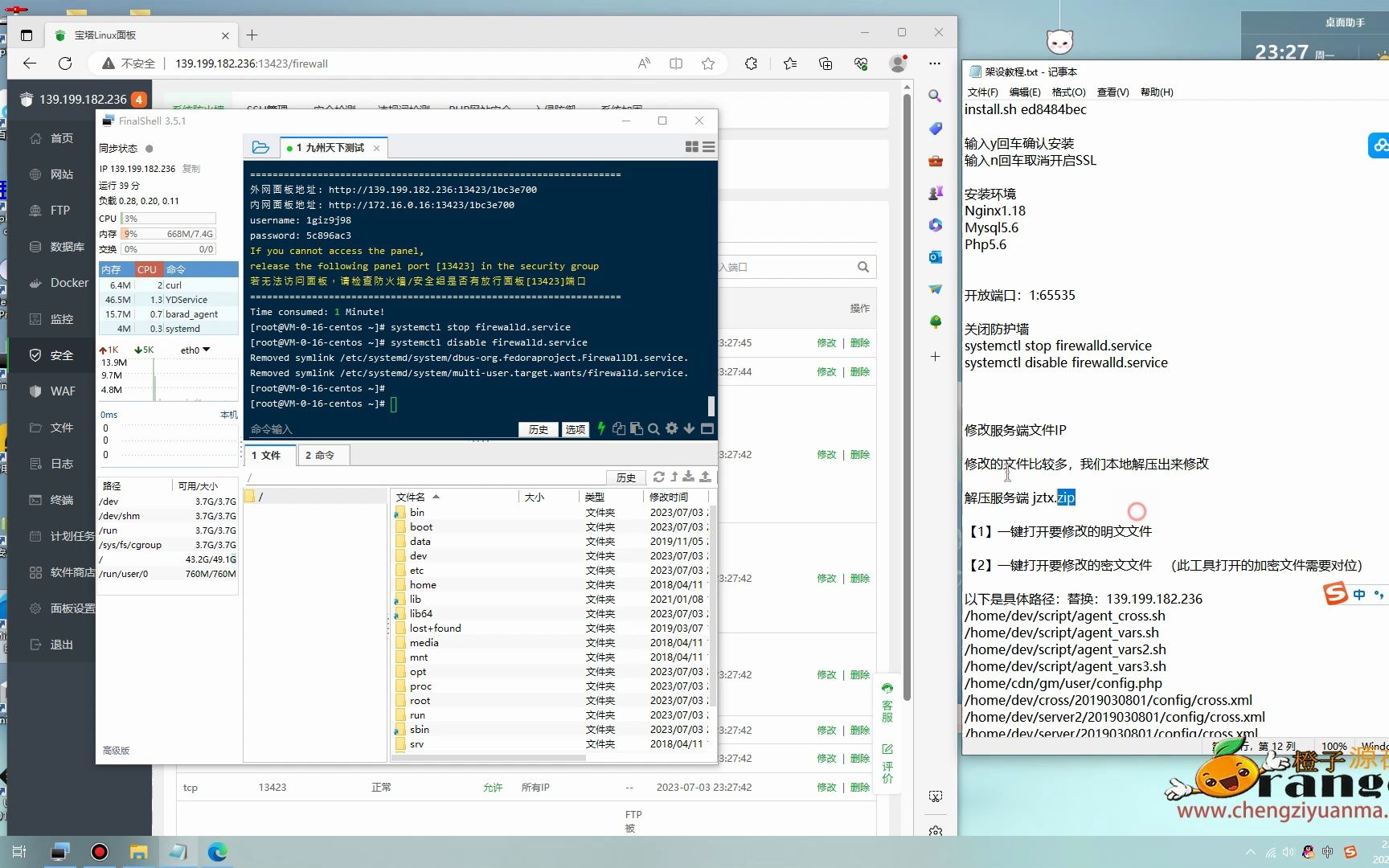Open 格式(O) menu in Notepad

(1068, 92)
